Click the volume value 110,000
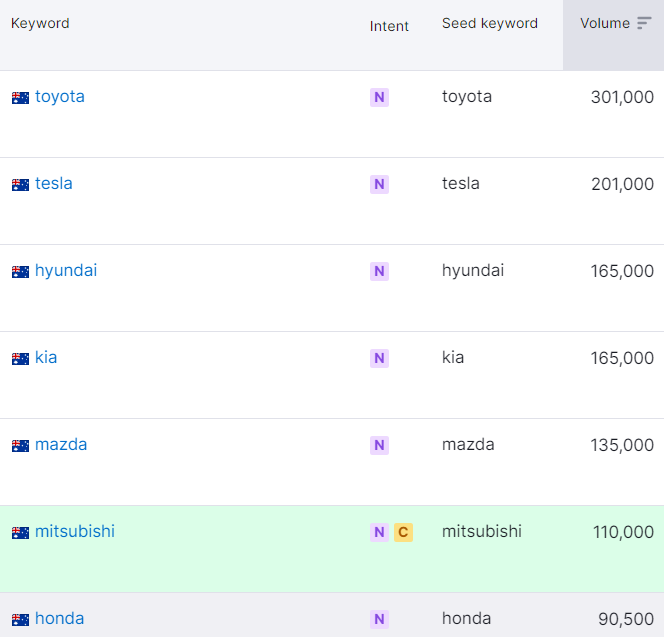664x637 pixels. pyautogui.click(x=623, y=532)
